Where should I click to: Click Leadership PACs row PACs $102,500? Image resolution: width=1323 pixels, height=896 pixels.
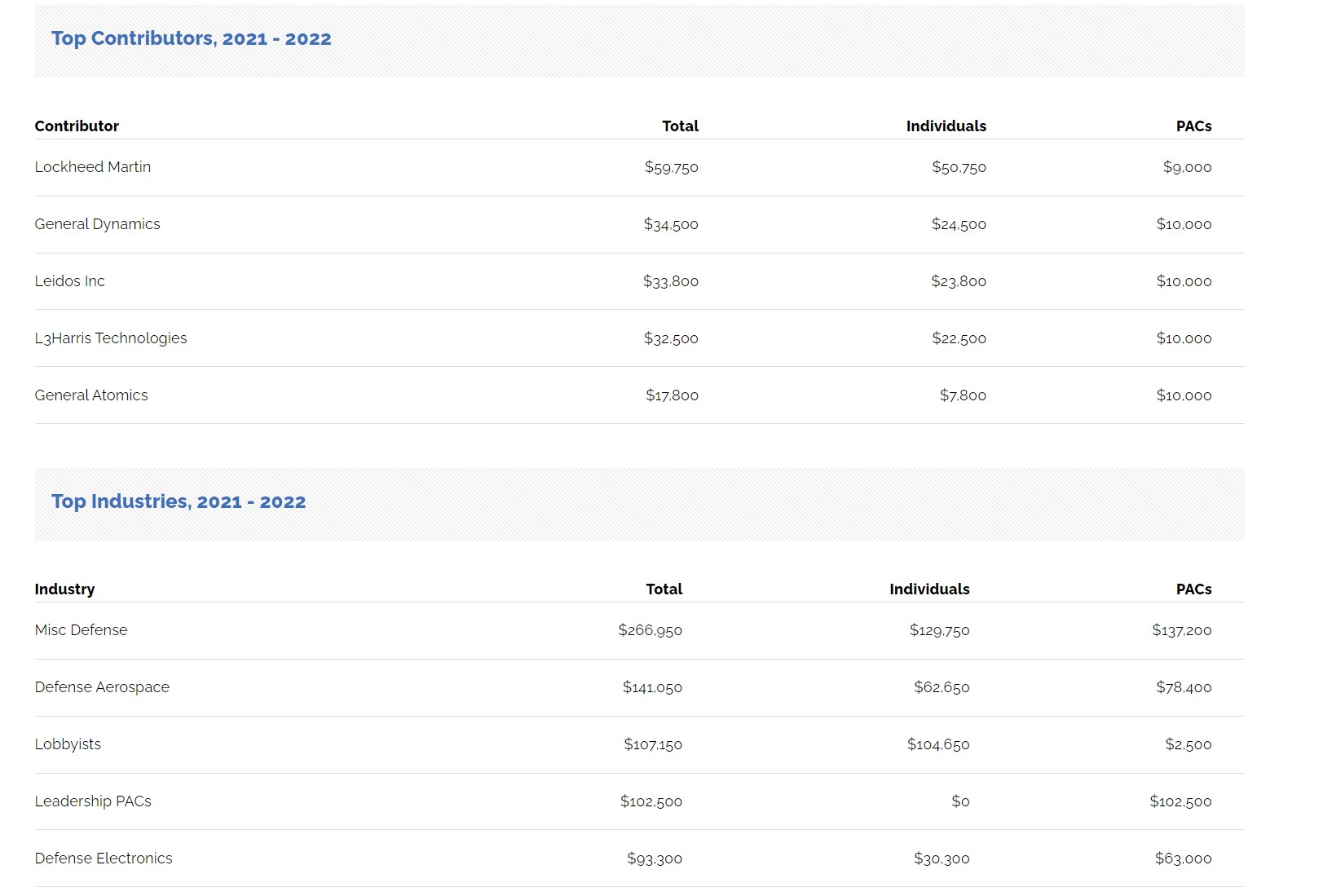click(x=1181, y=801)
